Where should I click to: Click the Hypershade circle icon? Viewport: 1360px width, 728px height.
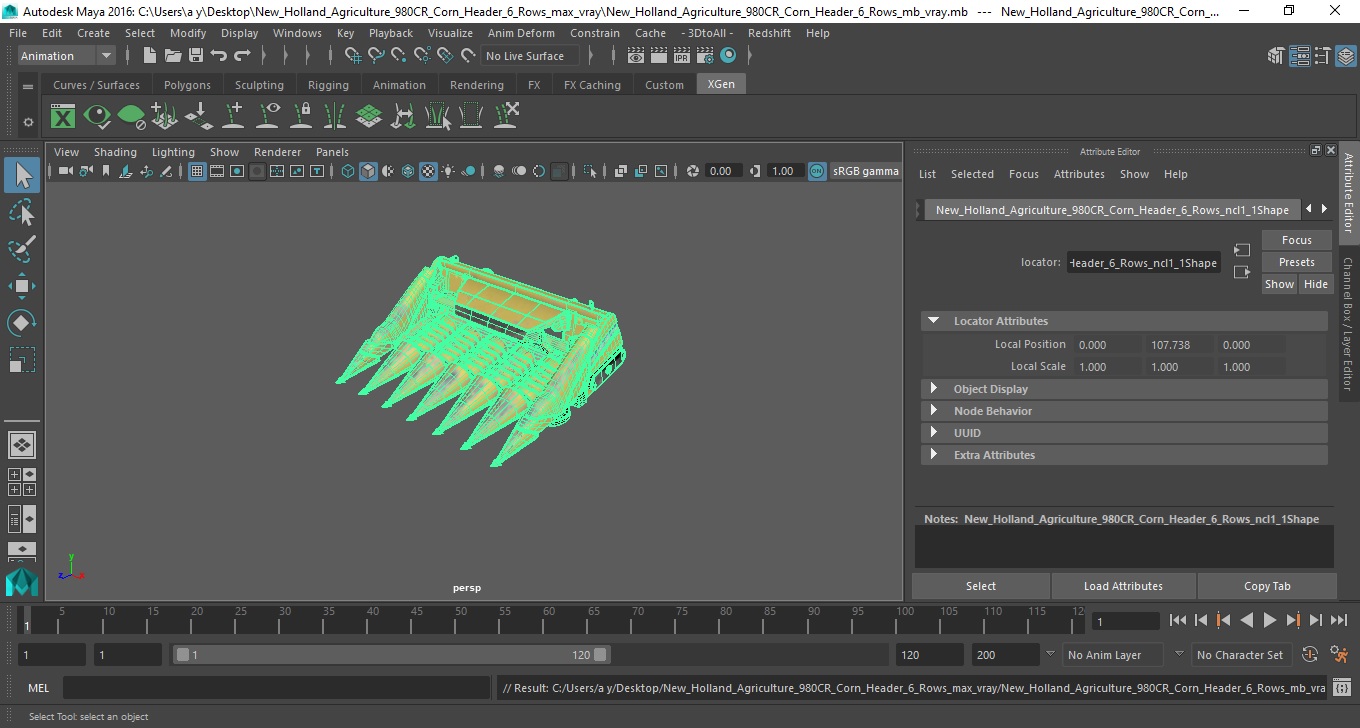pos(728,56)
